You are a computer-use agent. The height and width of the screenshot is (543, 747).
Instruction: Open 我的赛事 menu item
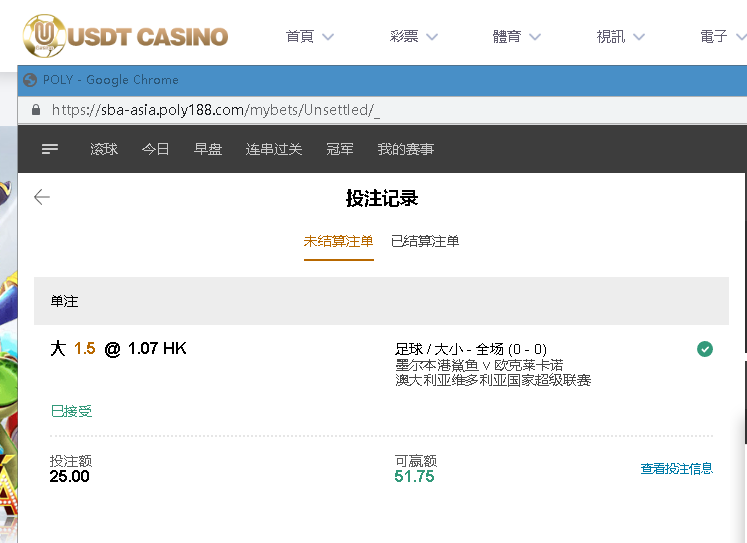(x=406, y=149)
